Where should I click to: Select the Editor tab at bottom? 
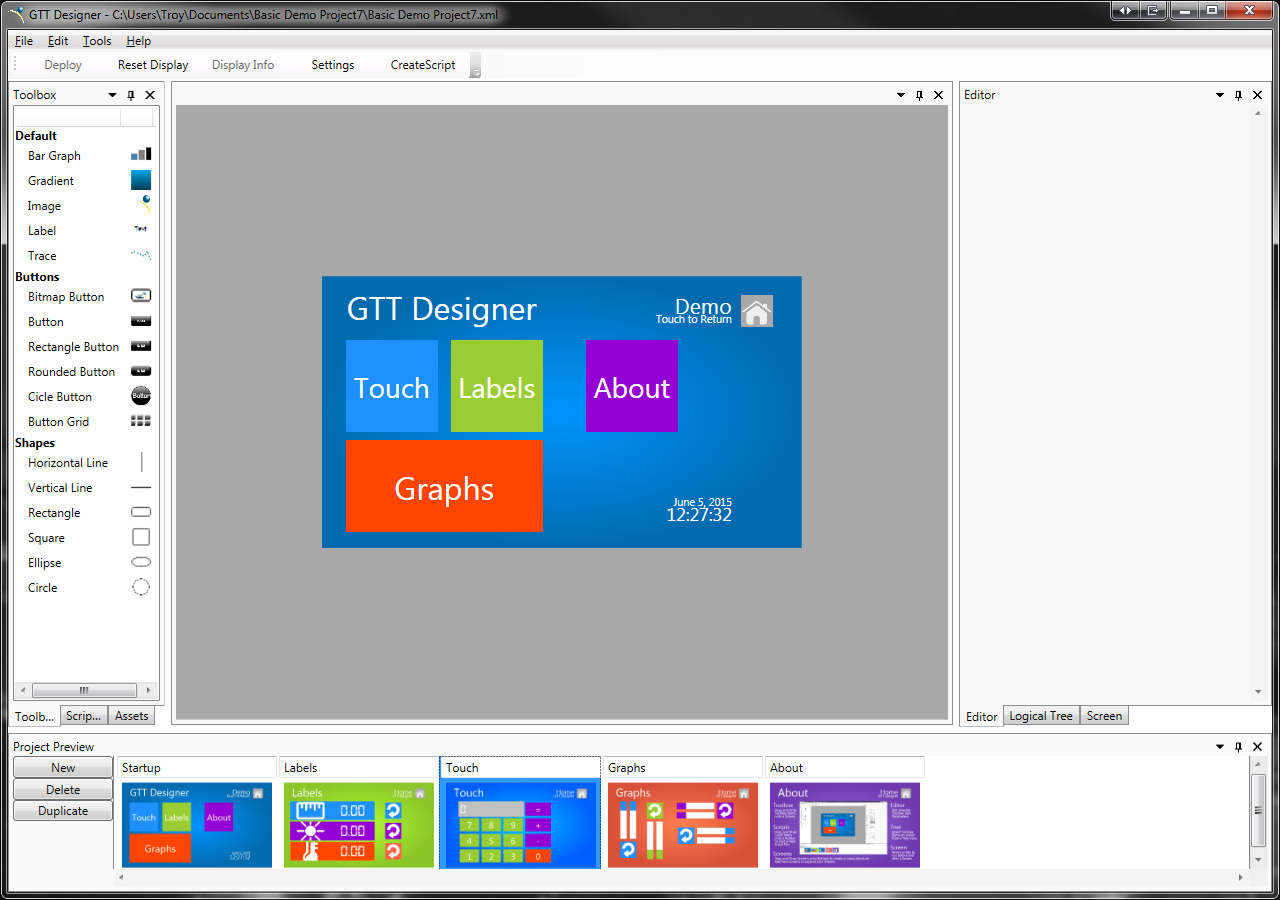[x=981, y=716]
